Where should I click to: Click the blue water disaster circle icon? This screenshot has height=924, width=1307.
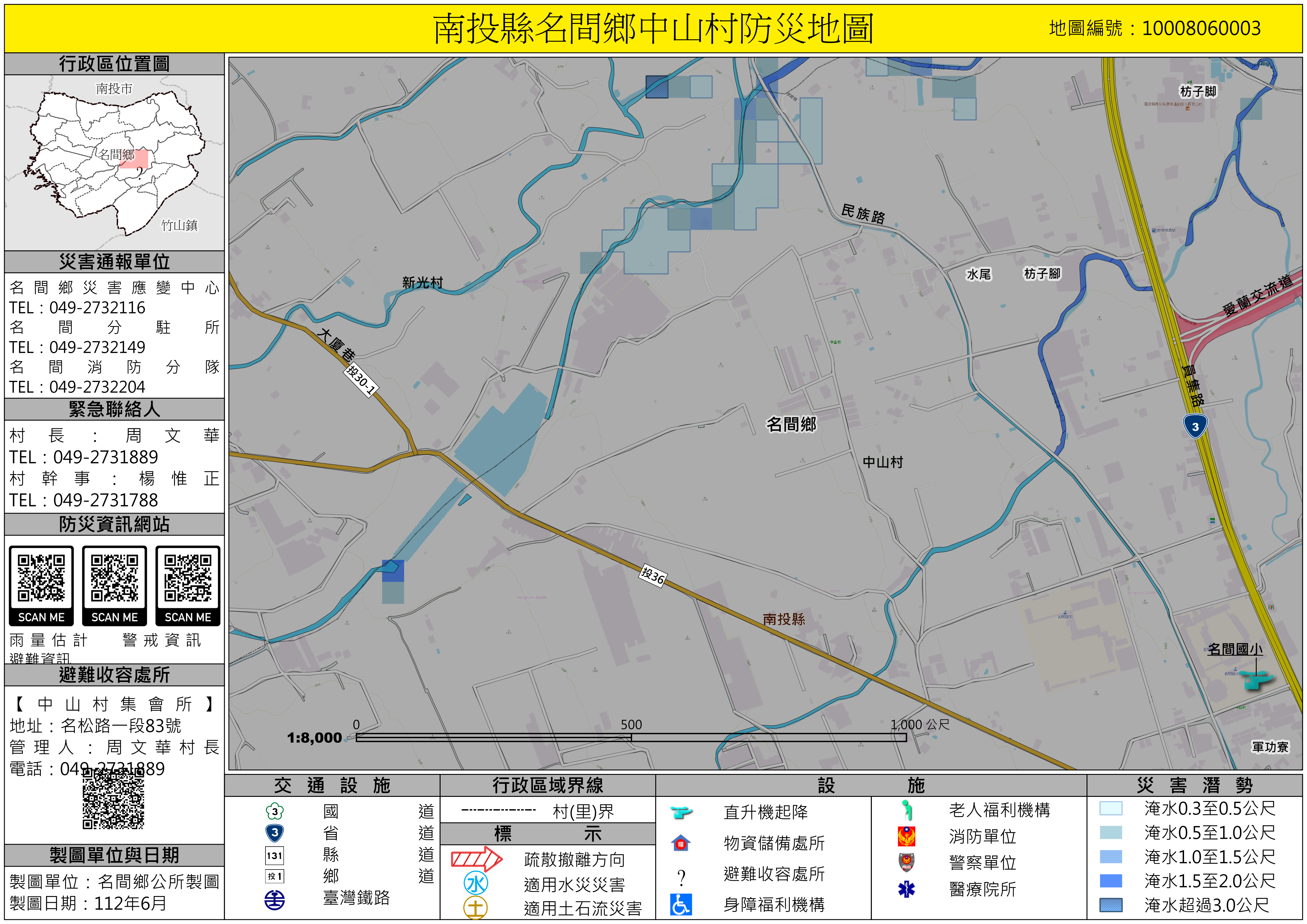pos(475,883)
